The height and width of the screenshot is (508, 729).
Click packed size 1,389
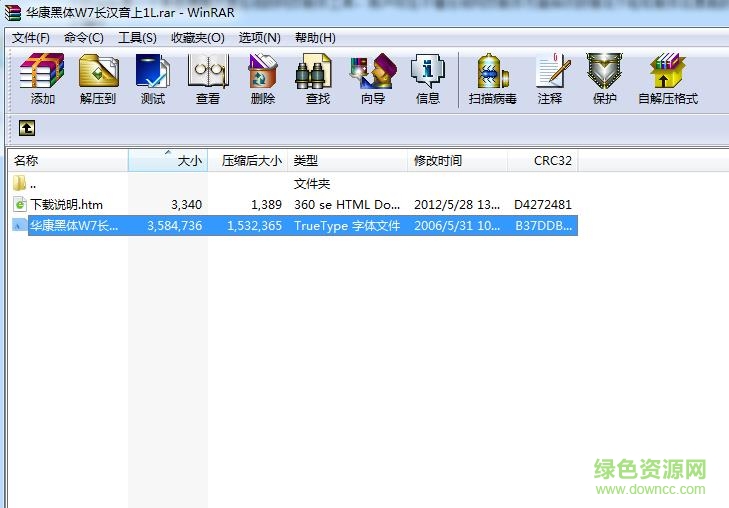click(266, 205)
